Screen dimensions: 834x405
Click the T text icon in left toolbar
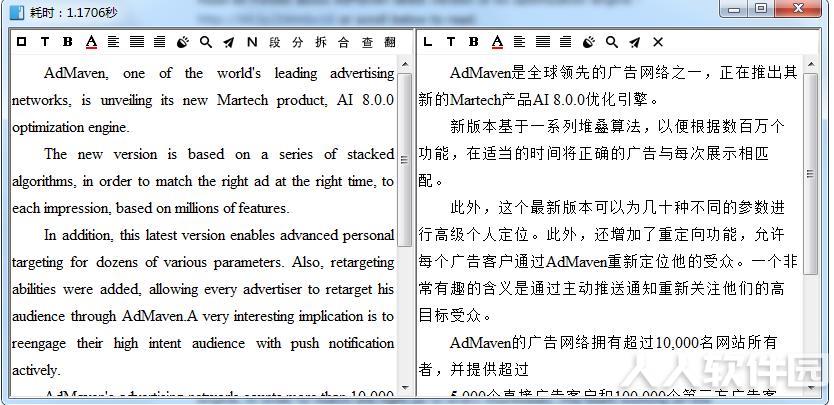click(45, 42)
